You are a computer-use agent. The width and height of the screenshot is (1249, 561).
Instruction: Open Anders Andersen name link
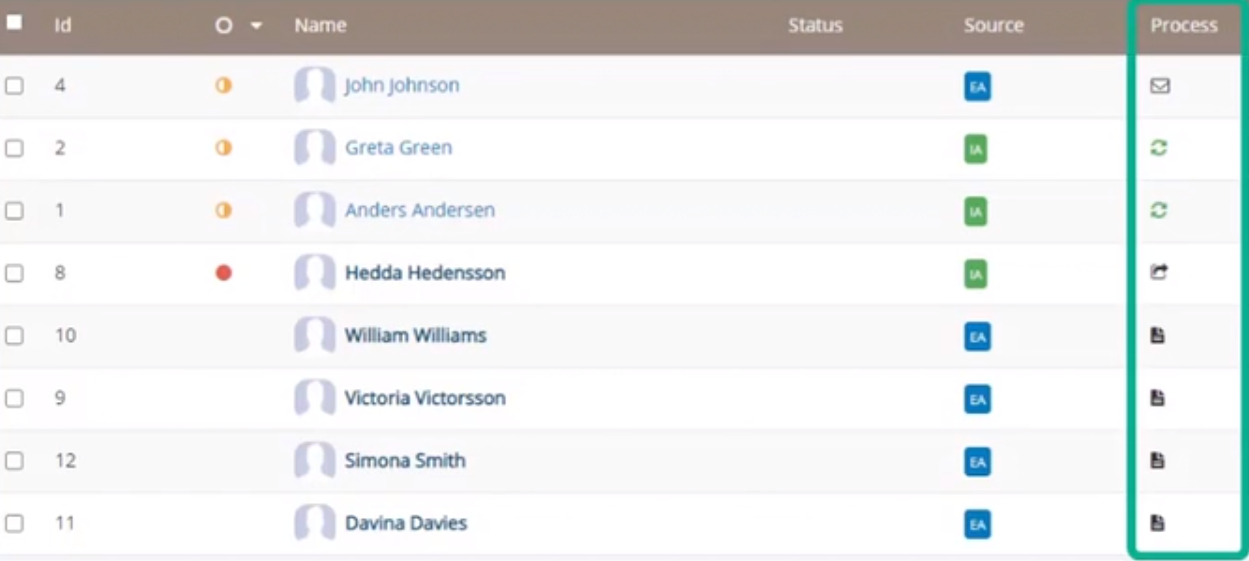tap(419, 211)
